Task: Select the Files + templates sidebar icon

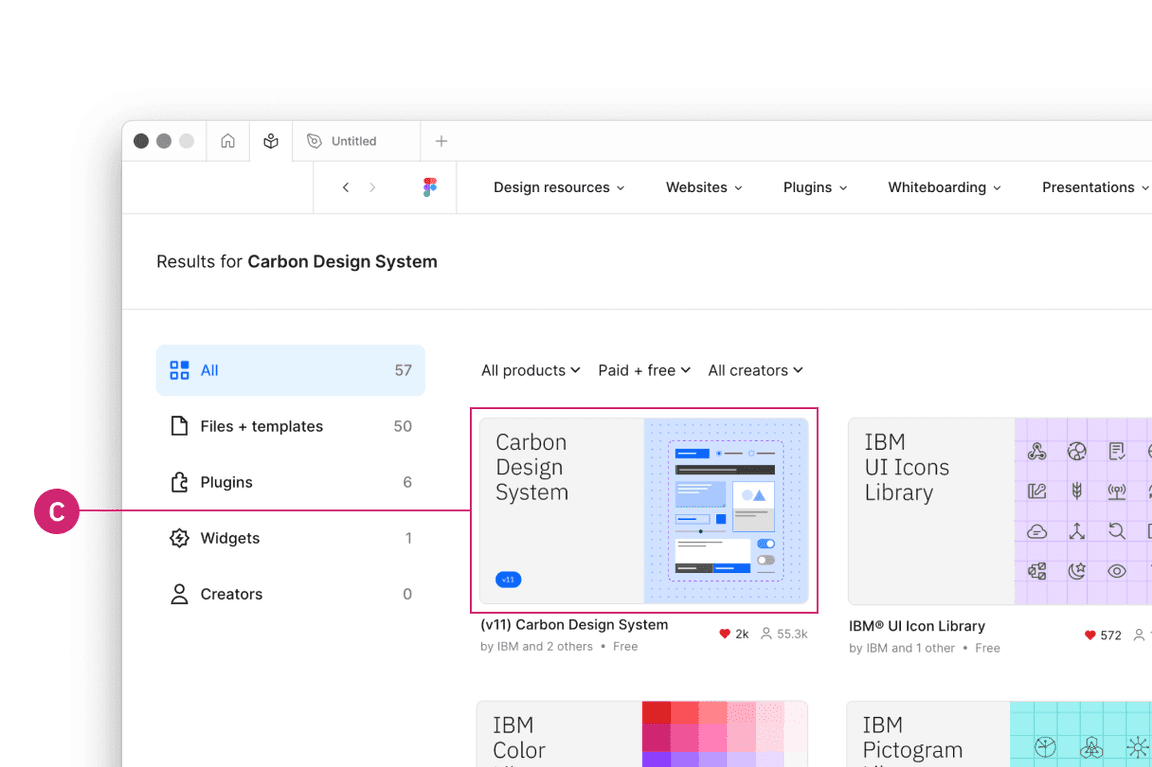Action: click(x=180, y=426)
